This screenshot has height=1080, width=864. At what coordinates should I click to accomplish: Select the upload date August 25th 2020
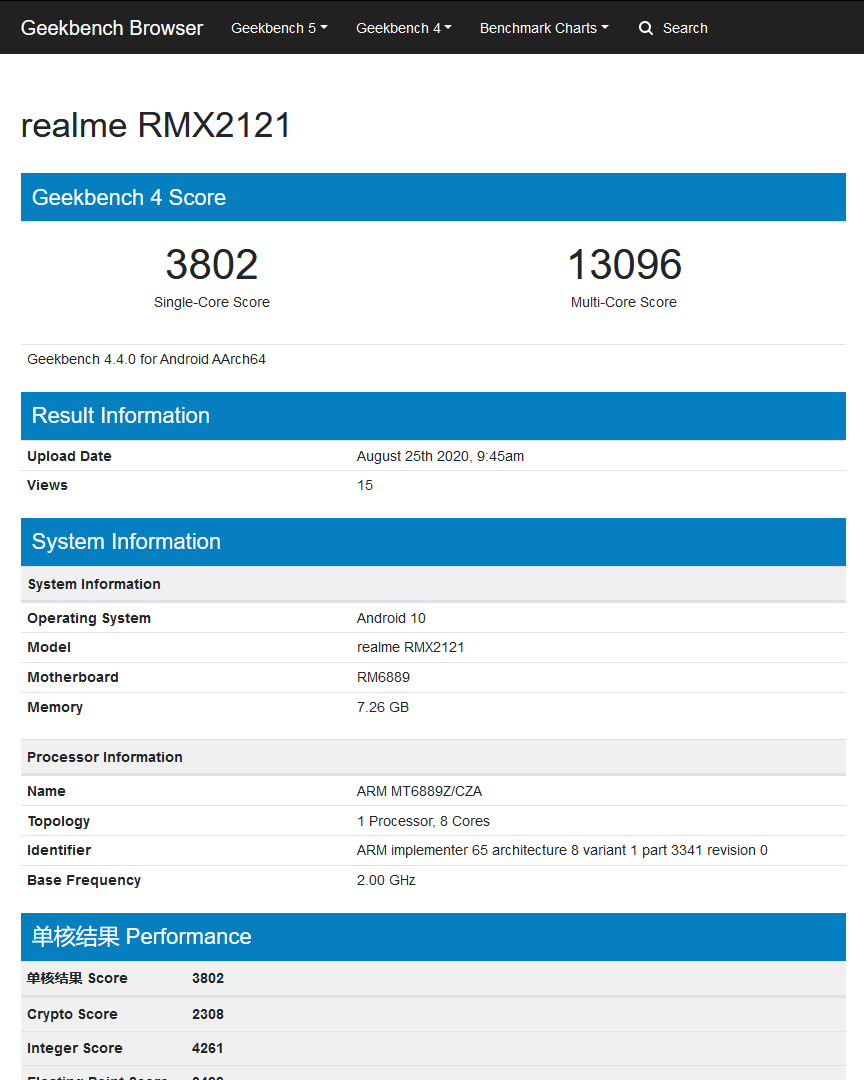point(440,456)
